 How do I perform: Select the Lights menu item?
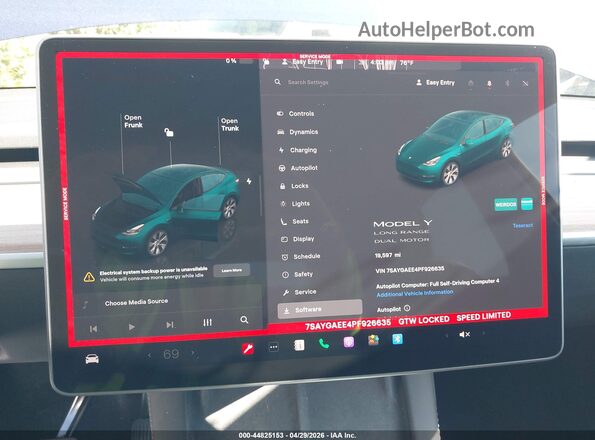(x=296, y=204)
